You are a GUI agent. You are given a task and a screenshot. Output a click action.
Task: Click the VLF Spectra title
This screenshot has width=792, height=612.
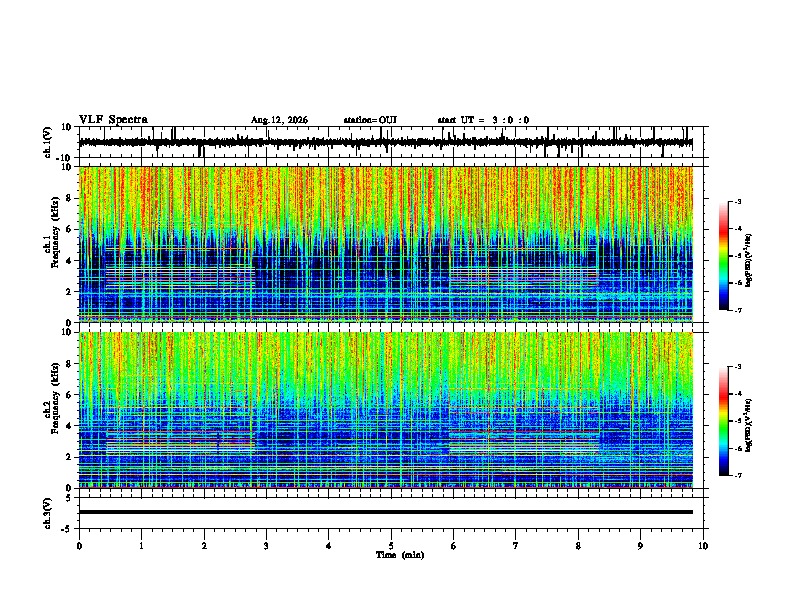click(113, 120)
